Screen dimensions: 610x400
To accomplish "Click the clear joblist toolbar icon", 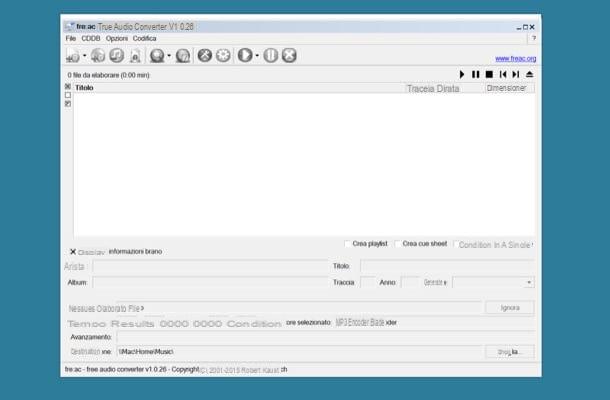I will point(135,56).
